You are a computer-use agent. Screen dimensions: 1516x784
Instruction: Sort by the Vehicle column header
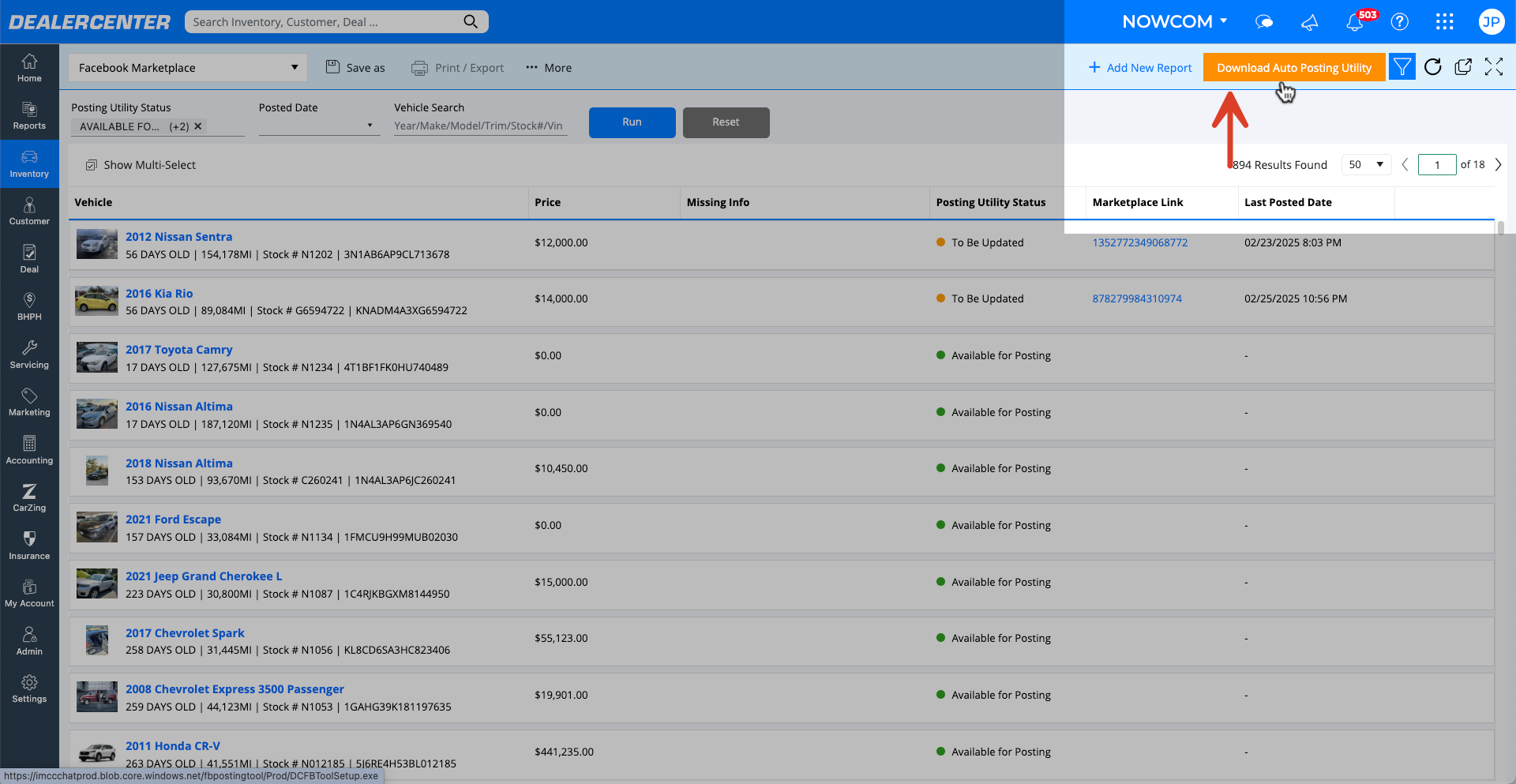tap(93, 202)
